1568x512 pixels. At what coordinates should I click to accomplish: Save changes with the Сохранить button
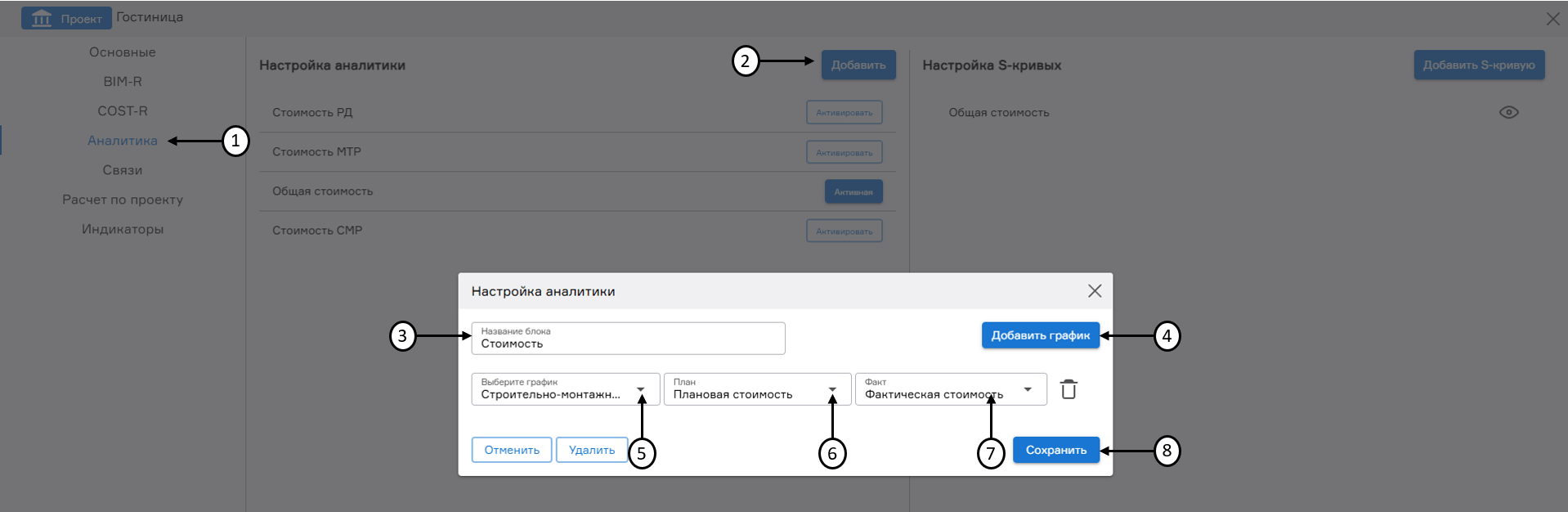click(x=1055, y=449)
